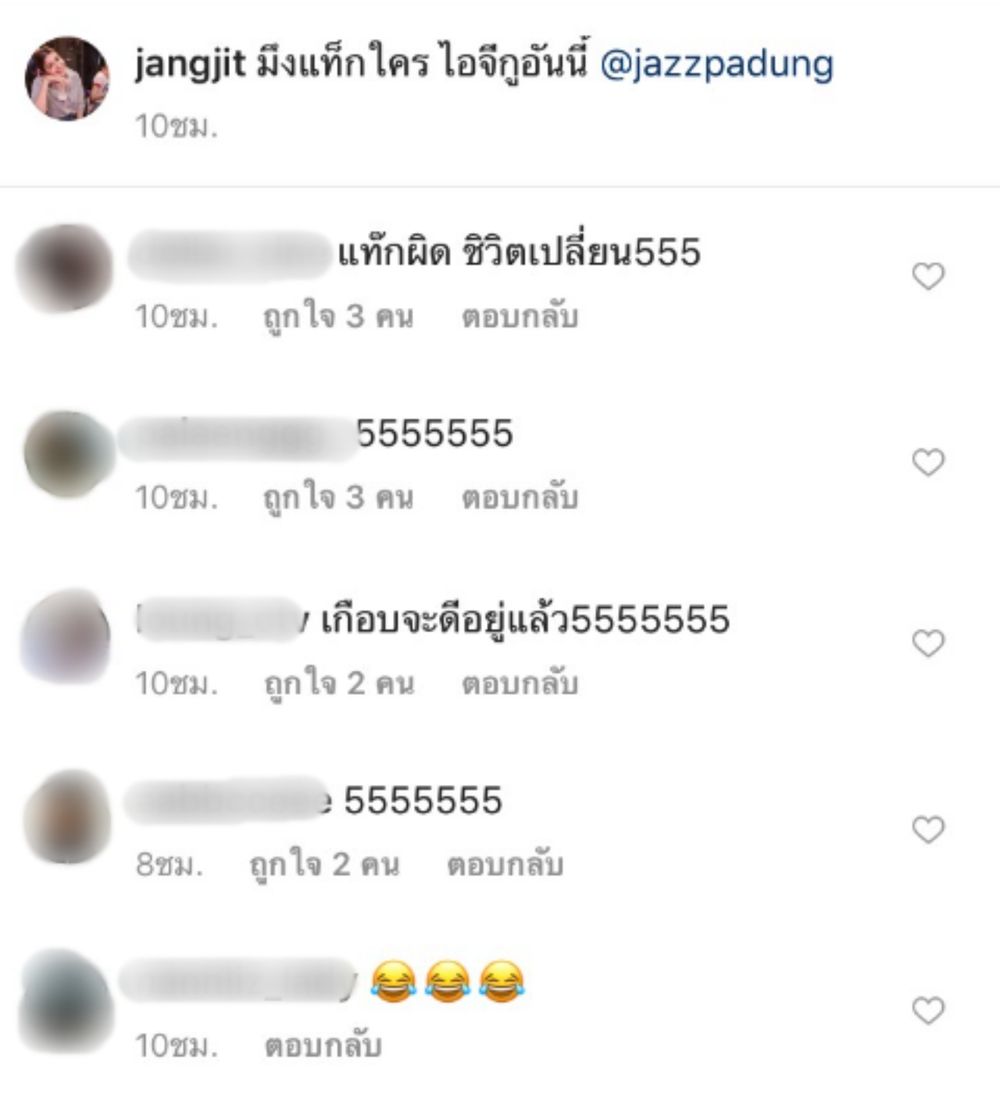View 'ถูกใจ 2 คน' on the 8ชม. comment
The image size is (1000, 1109).
click(x=325, y=865)
